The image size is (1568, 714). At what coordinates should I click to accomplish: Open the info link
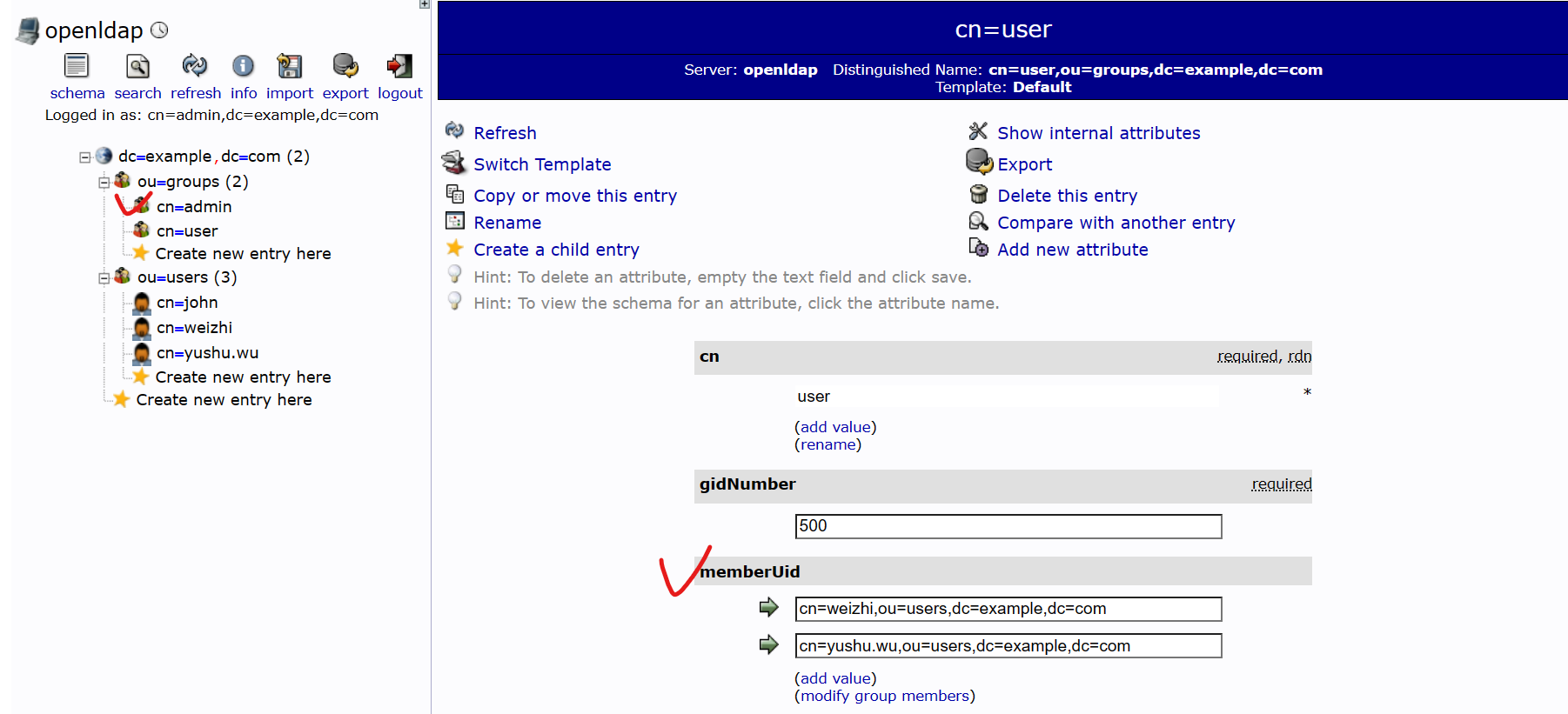click(x=244, y=93)
